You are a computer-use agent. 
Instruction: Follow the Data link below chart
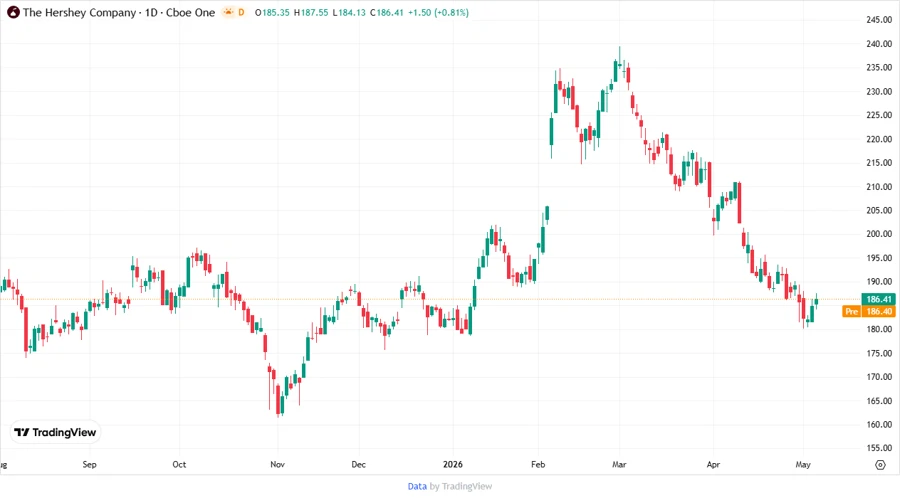pos(417,486)
